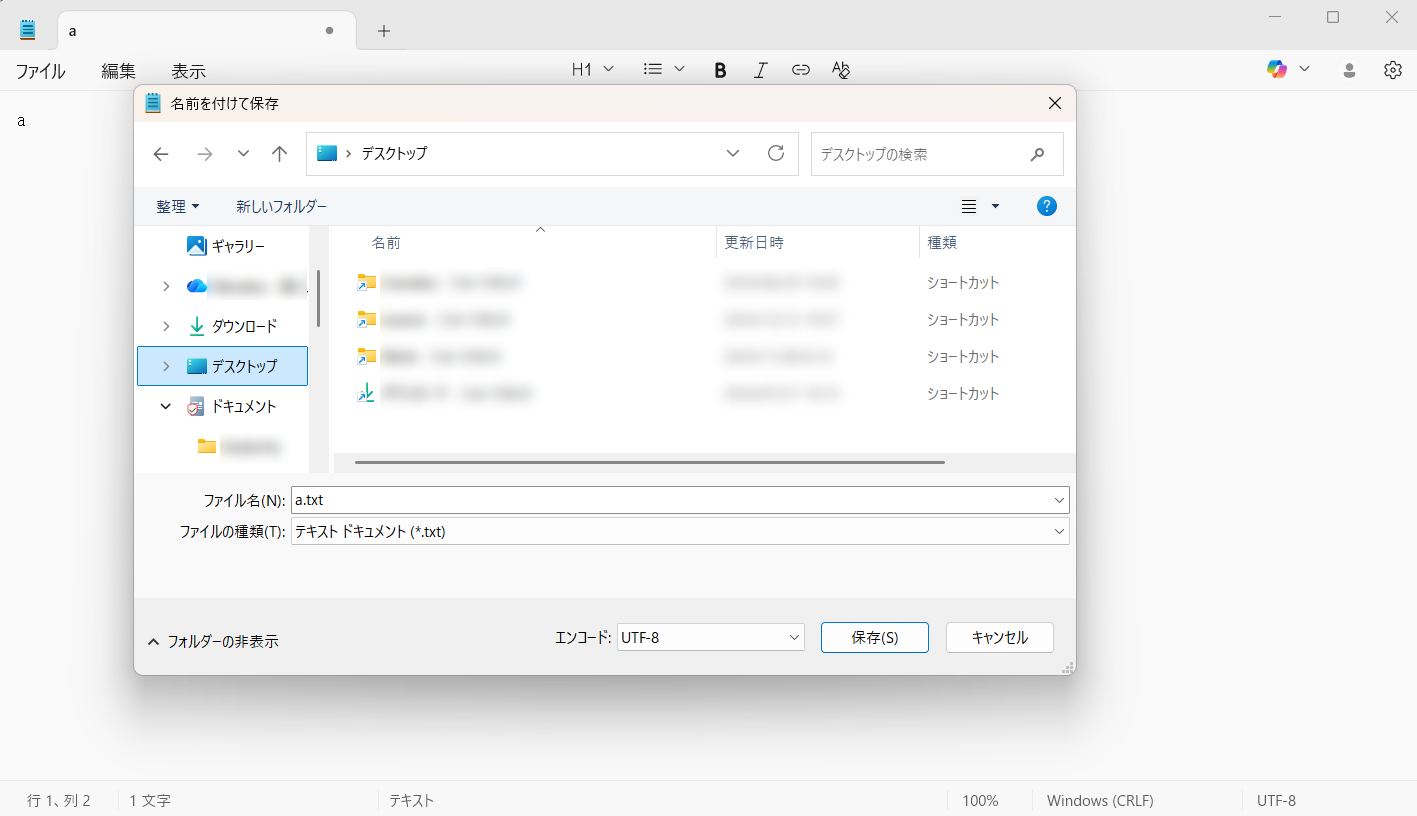Toggle bold formatting in Notepad toolbar

[x=720, y=69]
